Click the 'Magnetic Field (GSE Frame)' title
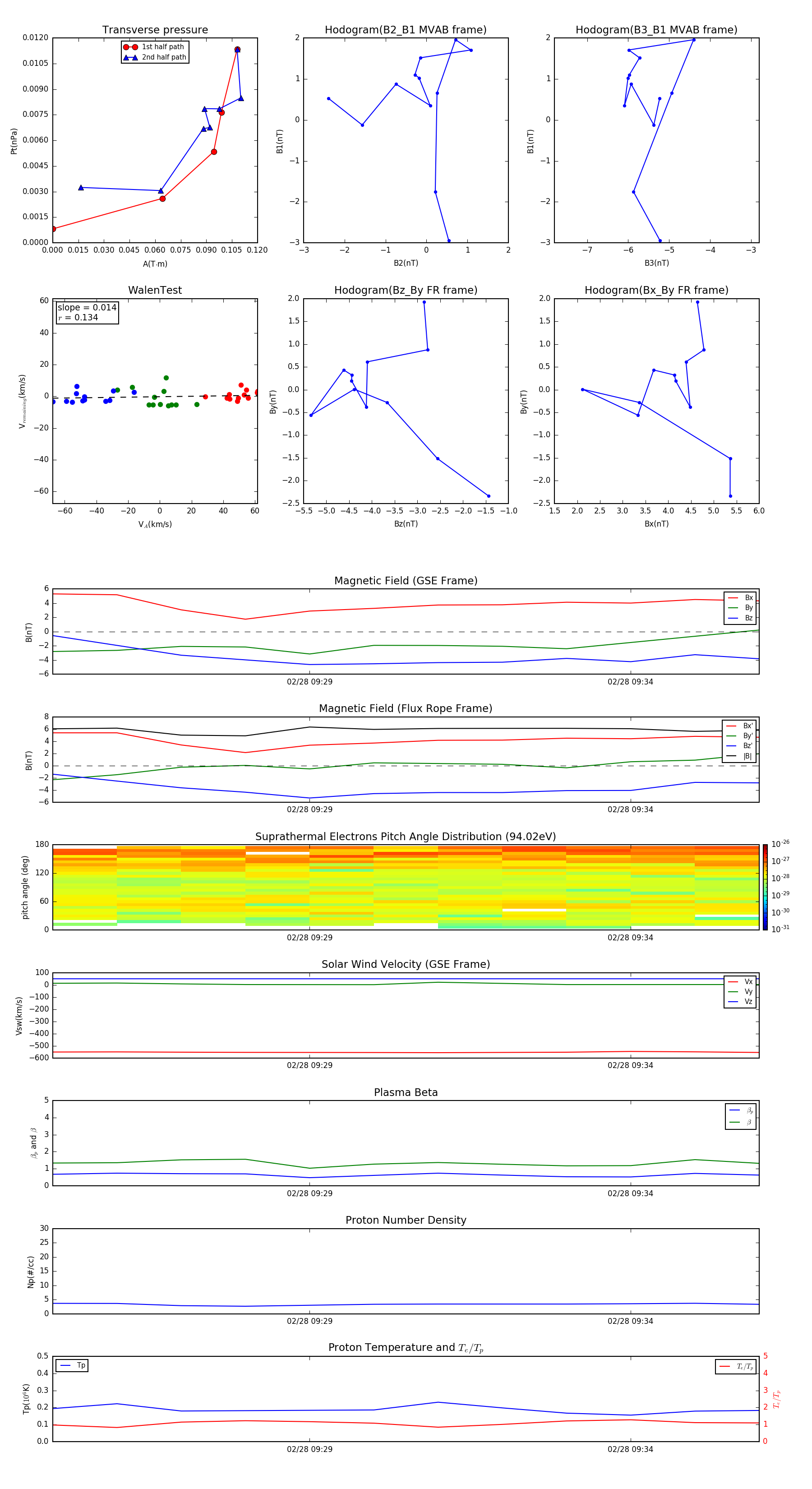The image size is (812, 1489). (x=406, y=581)
